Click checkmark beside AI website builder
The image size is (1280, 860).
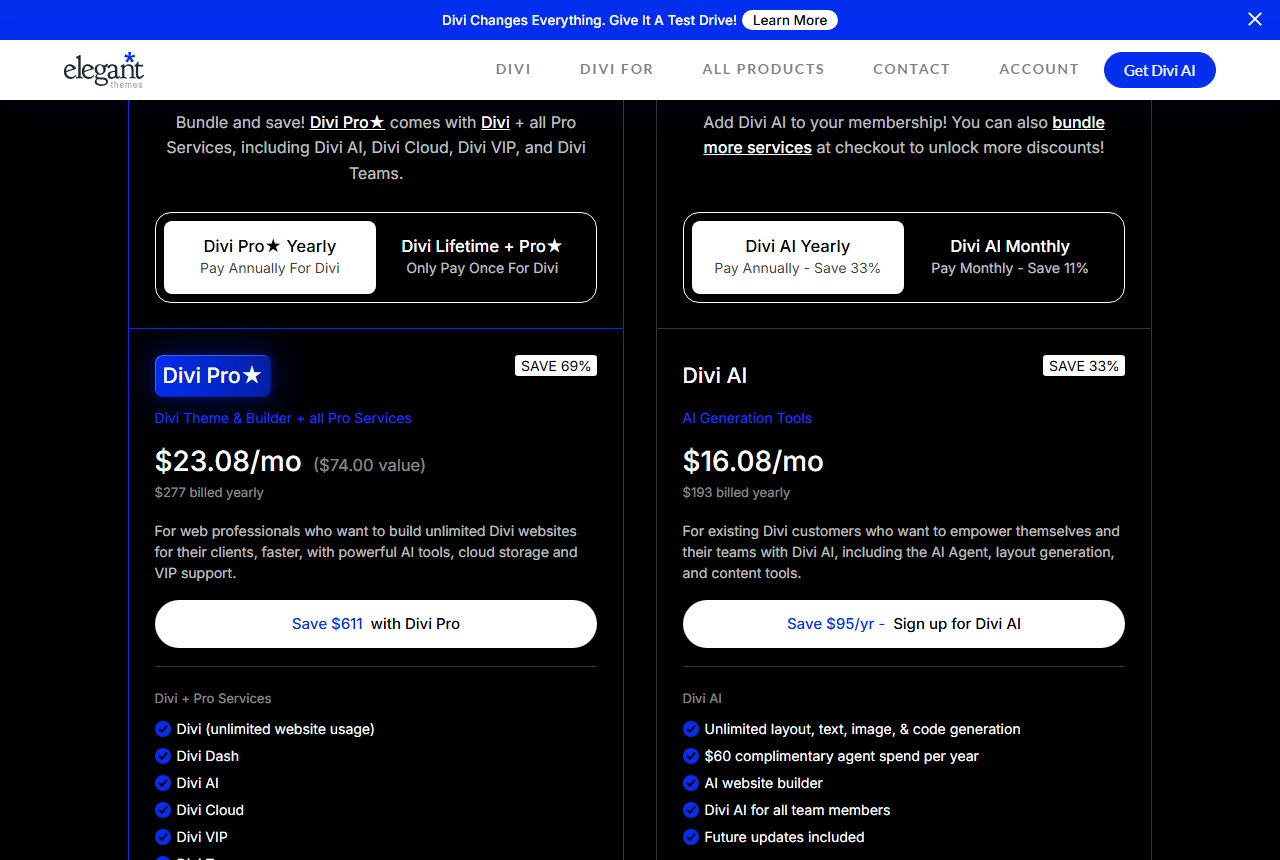pyautogui.click(x=691, y=783)
